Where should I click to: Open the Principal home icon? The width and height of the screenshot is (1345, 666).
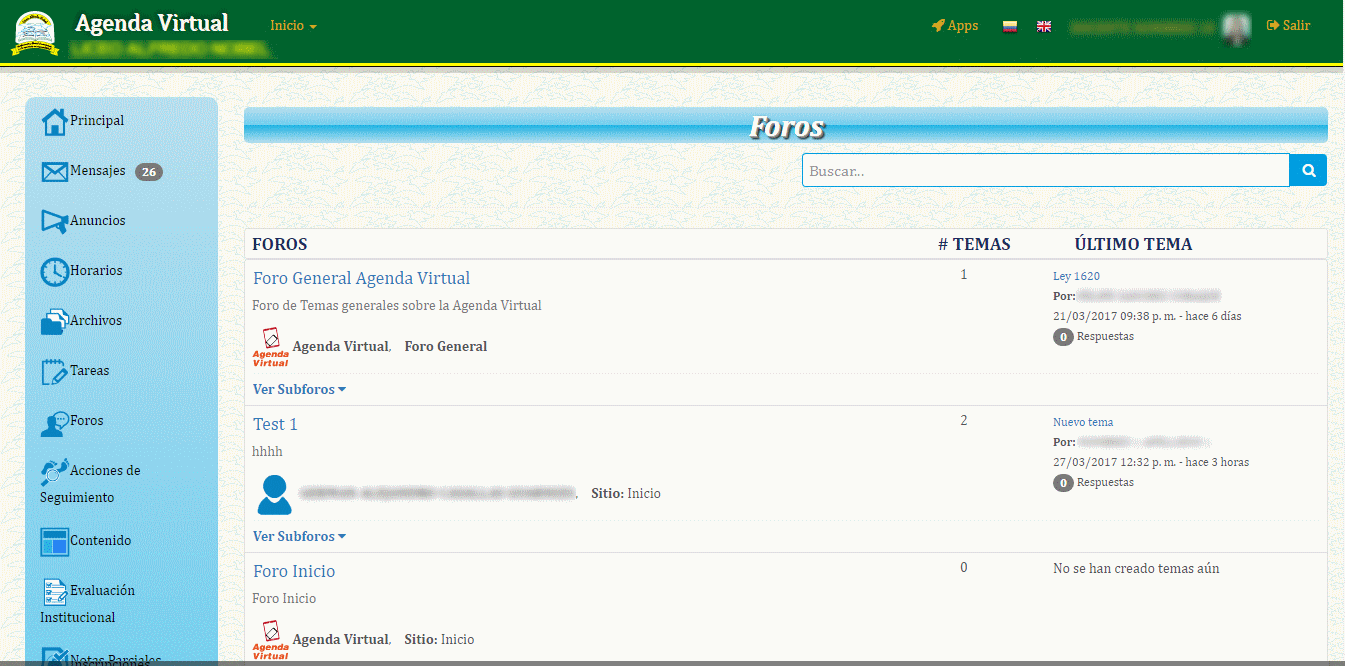[x=54, y=121]
